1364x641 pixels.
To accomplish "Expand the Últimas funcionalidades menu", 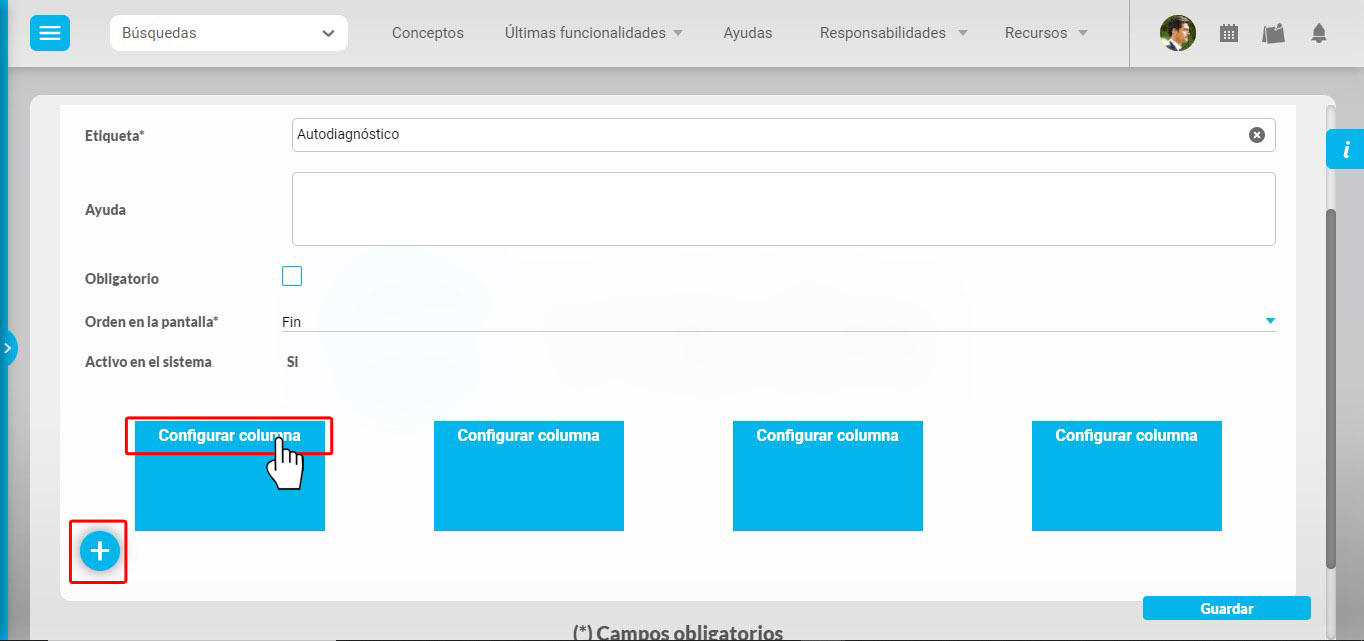I will point(594,33).
